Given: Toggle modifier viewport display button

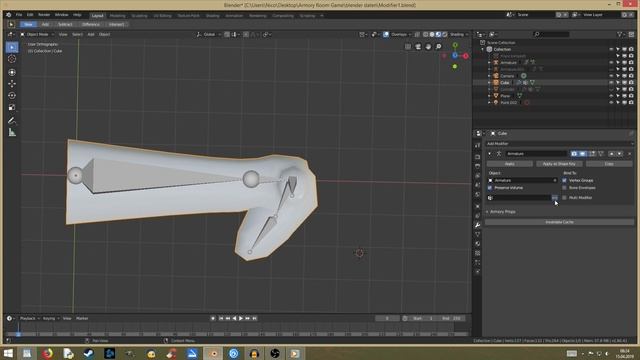Looking at the screenshot, I should coord(582,153).
